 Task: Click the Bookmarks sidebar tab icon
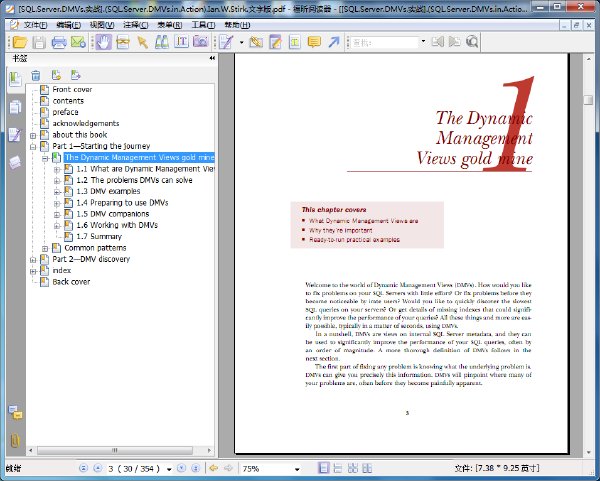click(x=15, y=80)
